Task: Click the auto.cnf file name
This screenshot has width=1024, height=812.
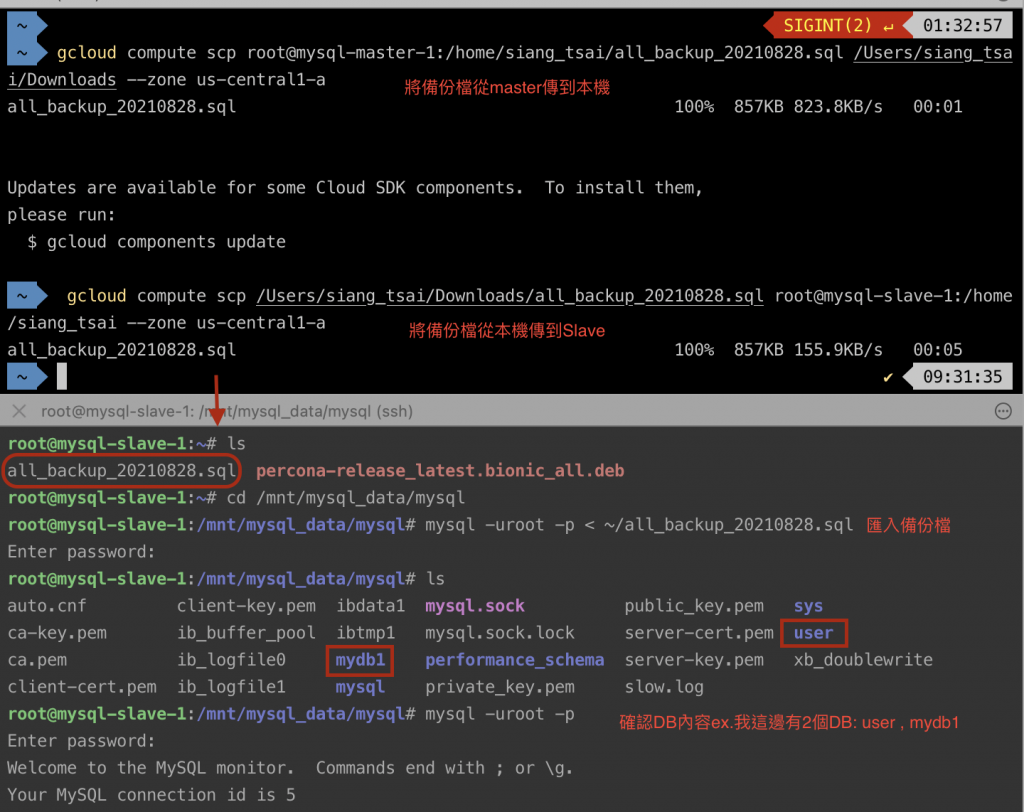Action: [47, 606]
